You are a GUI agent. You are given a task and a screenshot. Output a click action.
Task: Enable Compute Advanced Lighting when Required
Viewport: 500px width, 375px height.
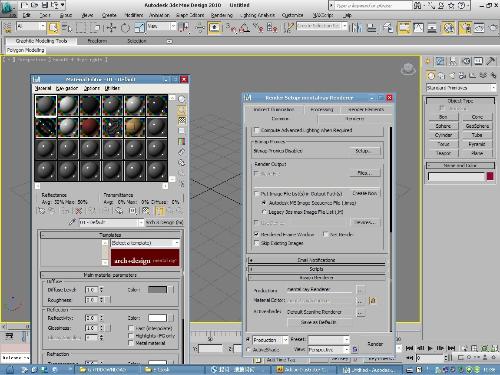point(256,130)
